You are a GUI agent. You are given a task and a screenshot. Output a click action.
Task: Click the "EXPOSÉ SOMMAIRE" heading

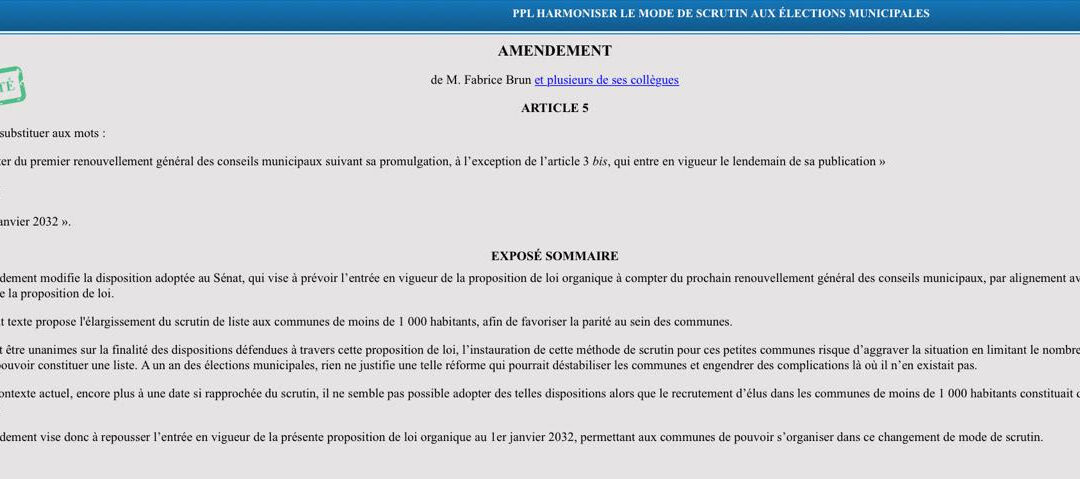pos(554,256)
